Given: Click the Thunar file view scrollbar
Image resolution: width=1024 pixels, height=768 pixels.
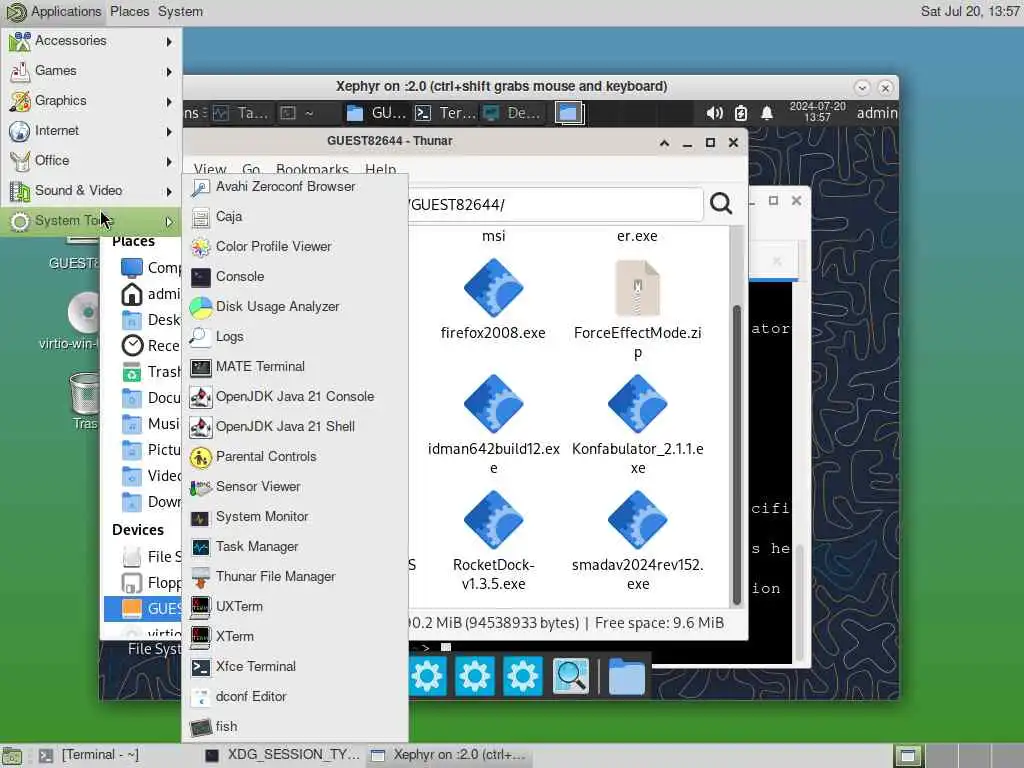Looking at the screenshot, I should pyautogui.click(x=737, y=455).
